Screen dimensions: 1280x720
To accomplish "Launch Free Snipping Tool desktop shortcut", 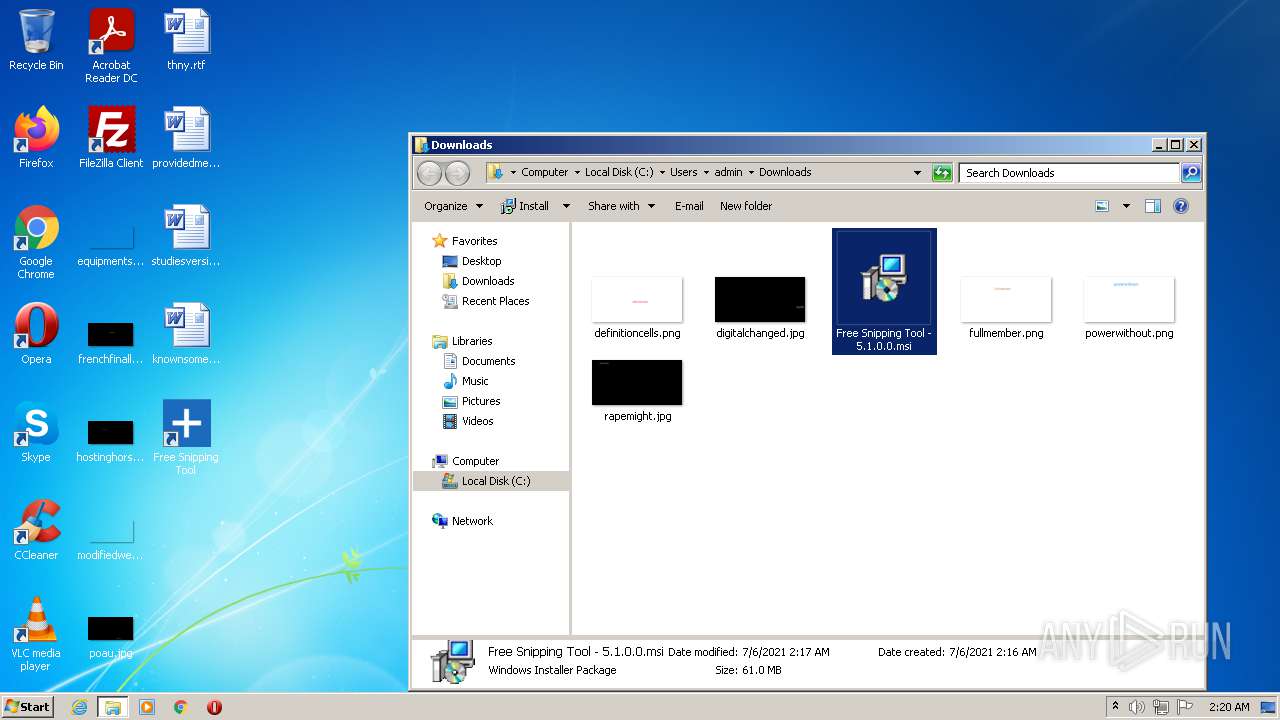I will (186, 438).
